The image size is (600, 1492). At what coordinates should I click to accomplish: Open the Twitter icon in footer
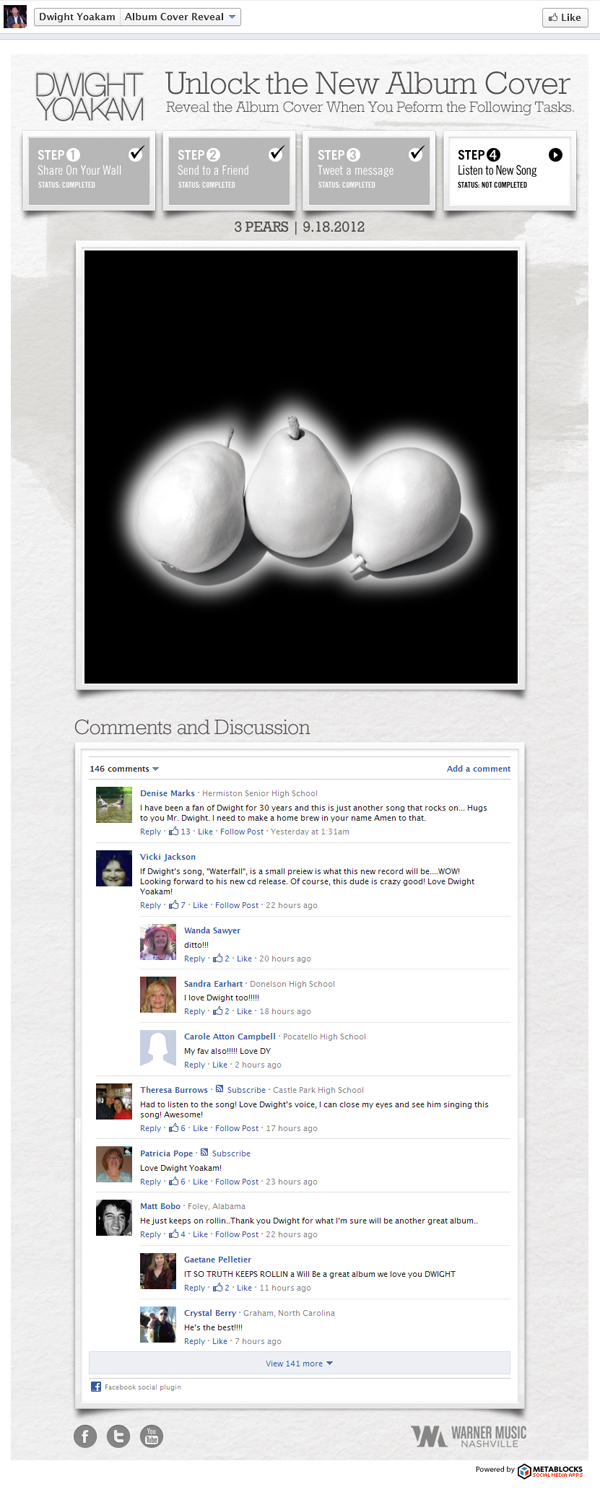click(118, 1436)
